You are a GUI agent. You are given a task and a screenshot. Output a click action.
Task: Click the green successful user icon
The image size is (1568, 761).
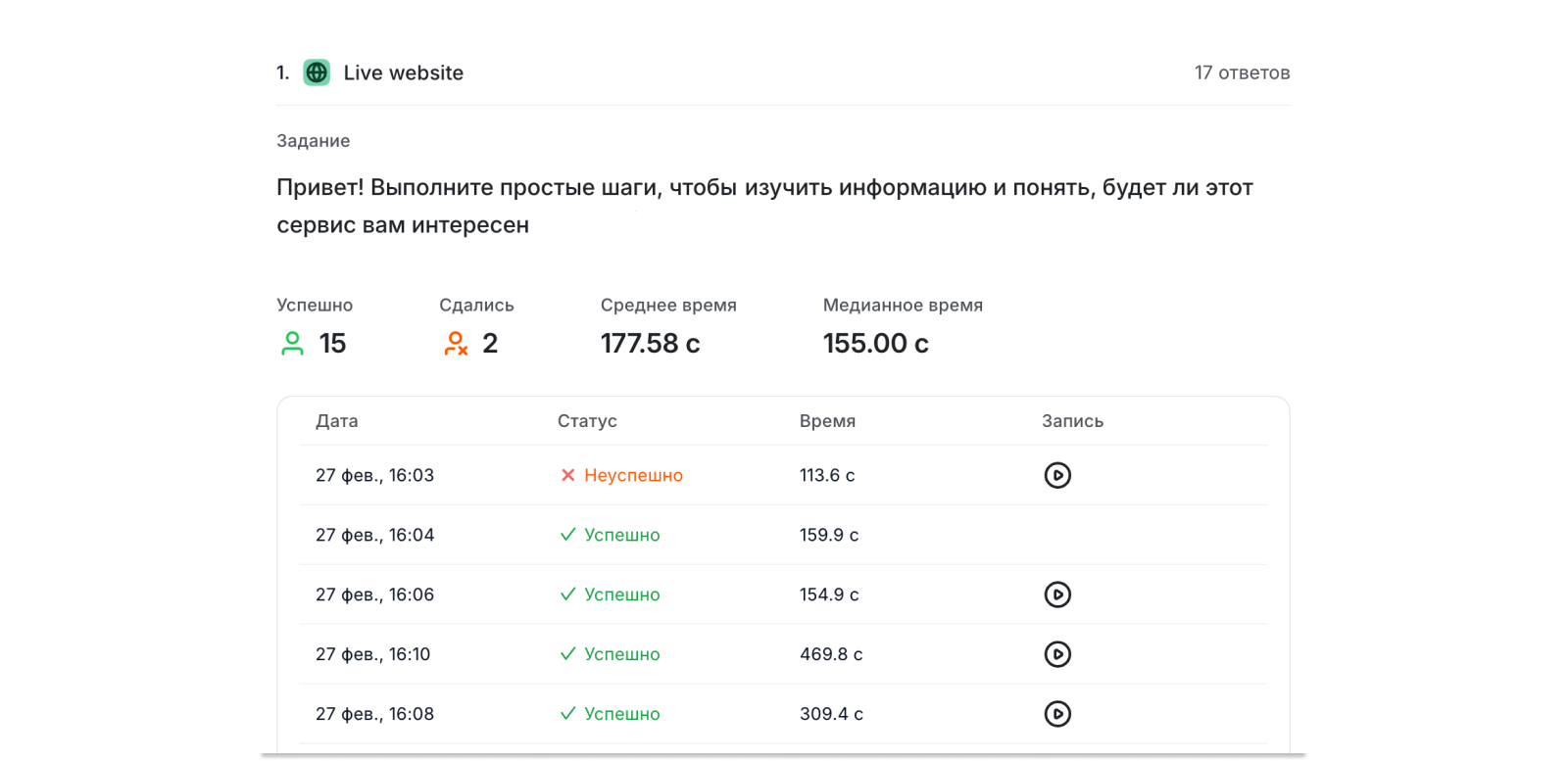tap(292, 344)
